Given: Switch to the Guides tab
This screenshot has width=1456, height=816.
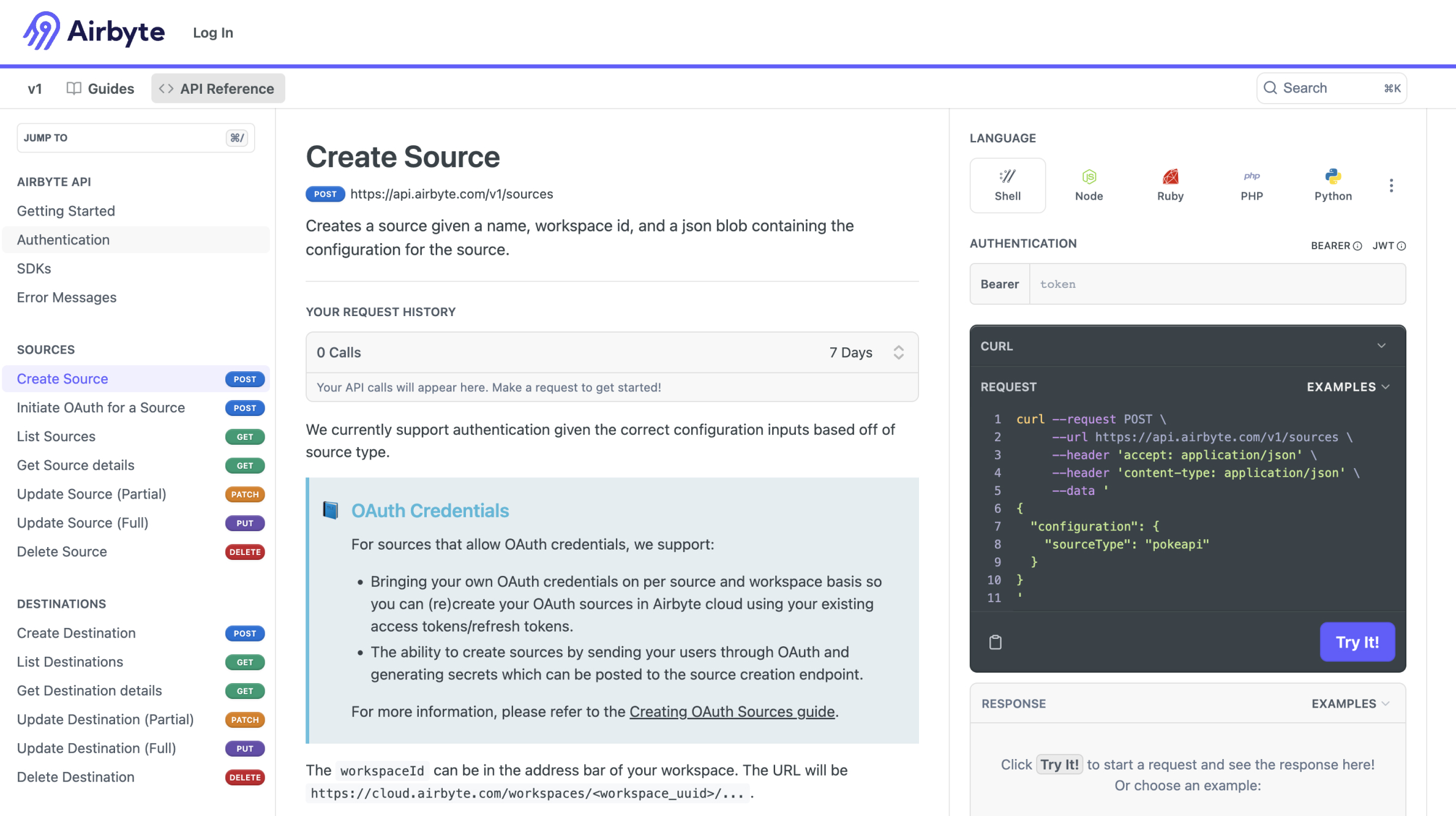Looking at the screenshot, I should tap(100, 88).
